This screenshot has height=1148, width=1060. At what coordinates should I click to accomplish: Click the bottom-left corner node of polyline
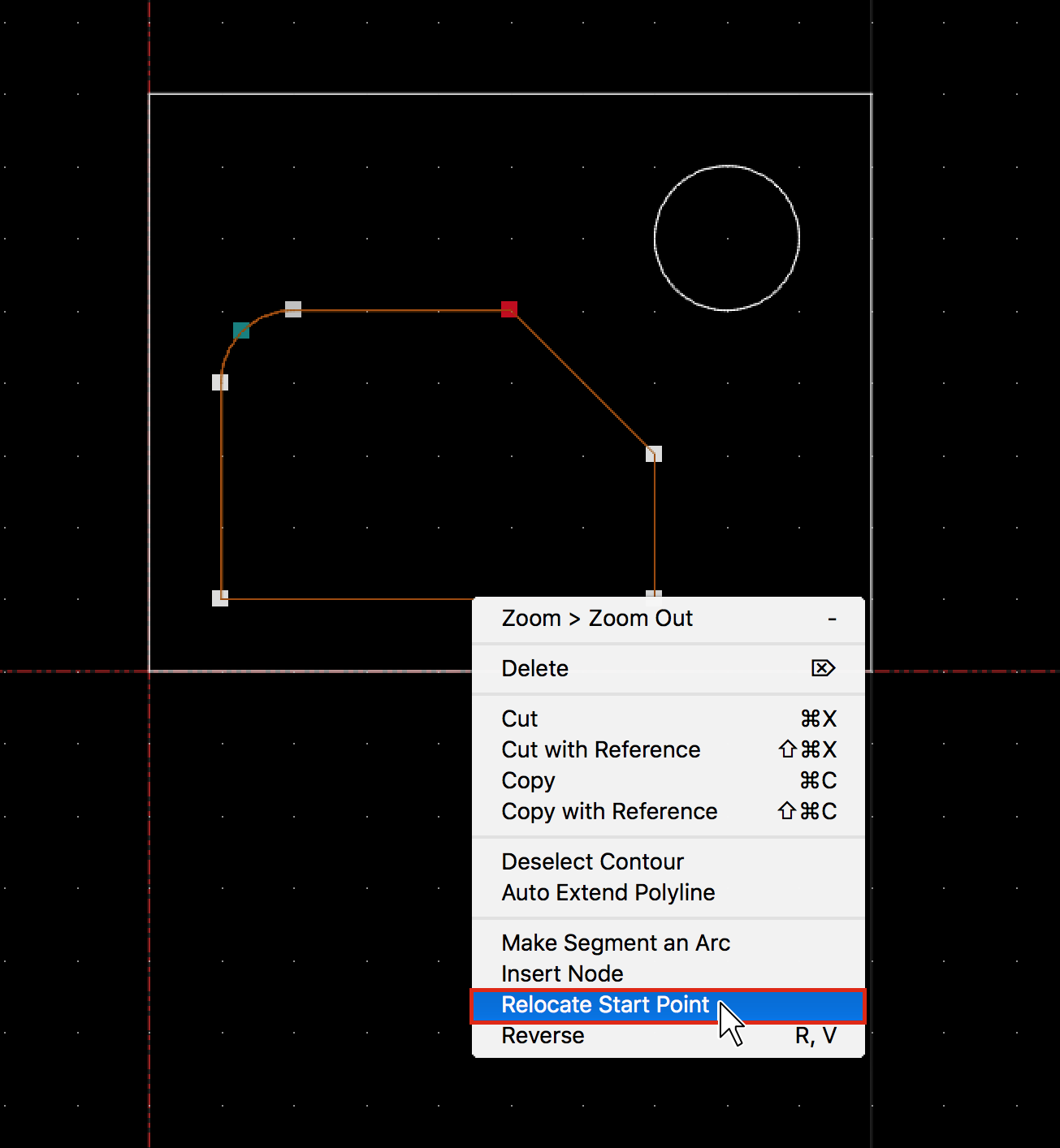[220, 598]
